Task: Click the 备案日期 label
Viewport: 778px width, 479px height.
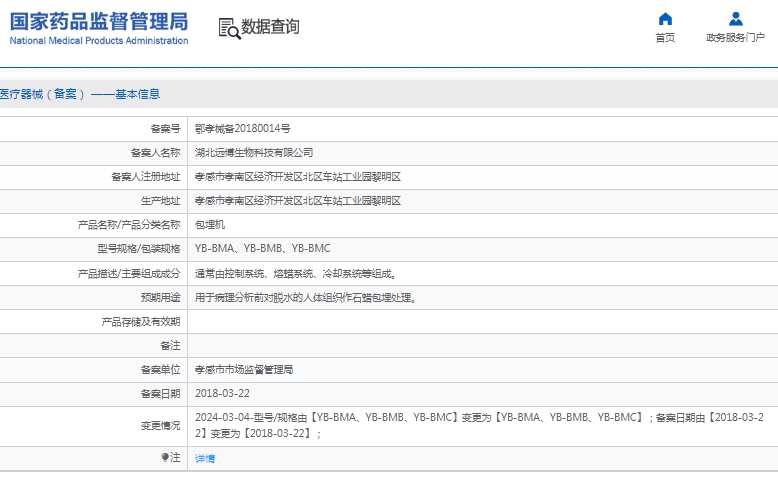Action: coord(160,393)
